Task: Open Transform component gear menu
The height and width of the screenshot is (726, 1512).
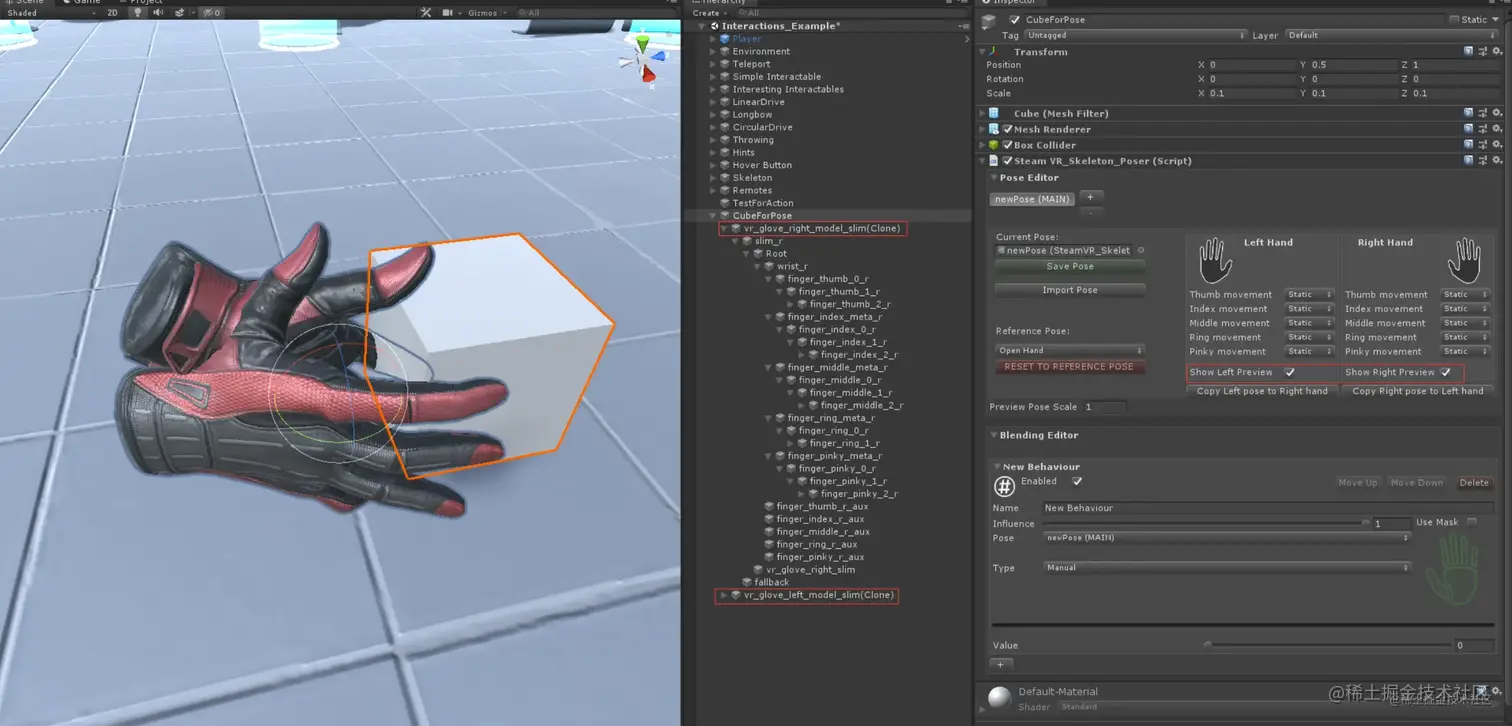Action: pyautogui.click(x=1497, y=51)
